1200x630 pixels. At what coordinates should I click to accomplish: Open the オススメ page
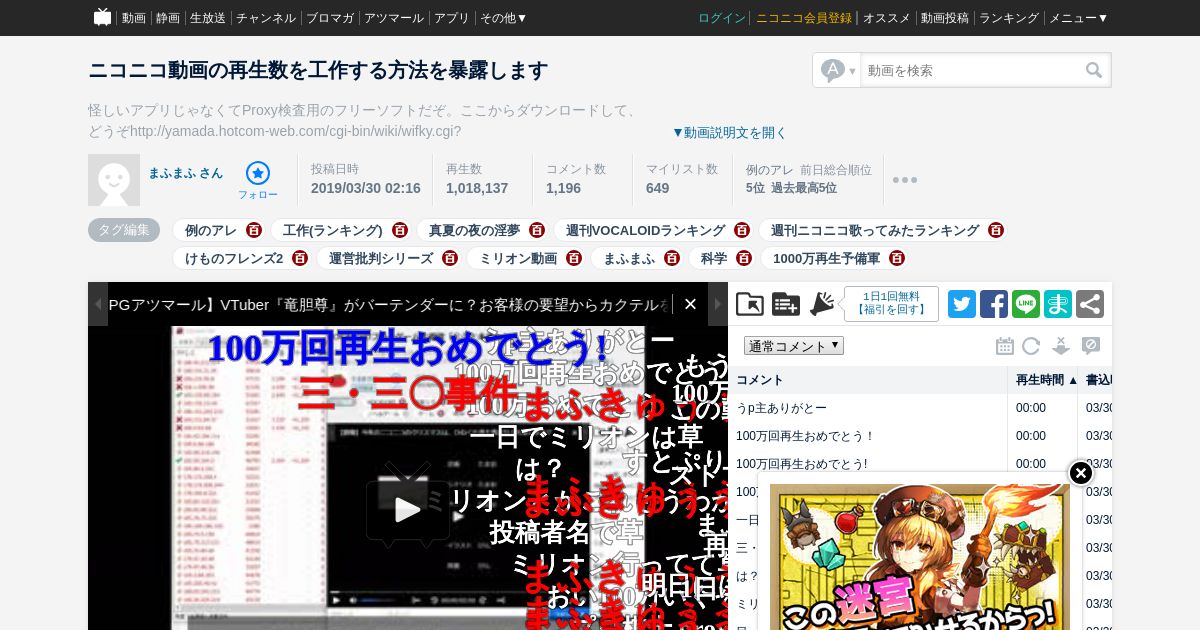(887, 18)
